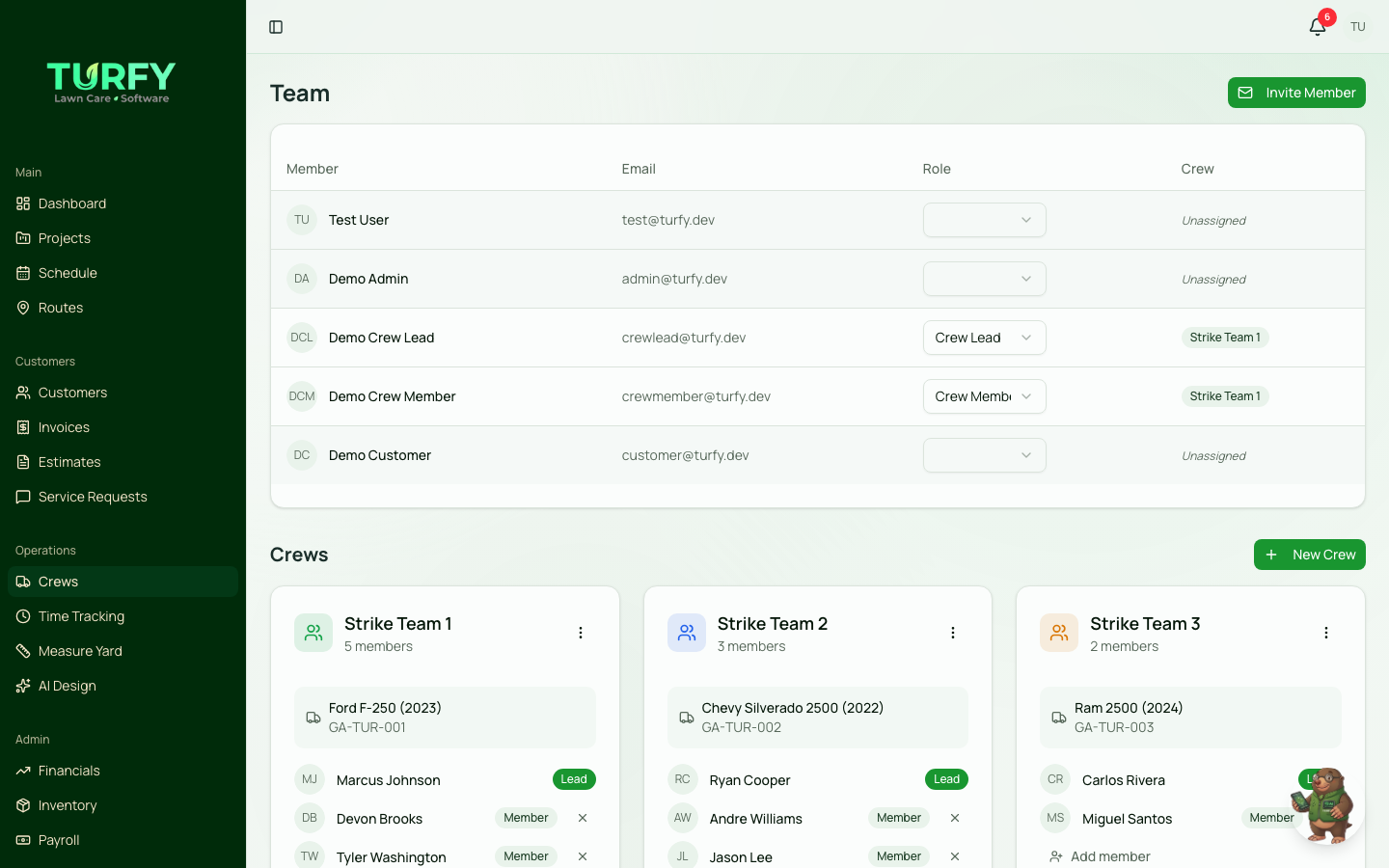Open the Strike Team 3 options menu
This screenshot has width=1389, height=868.
coord(1326,633)
